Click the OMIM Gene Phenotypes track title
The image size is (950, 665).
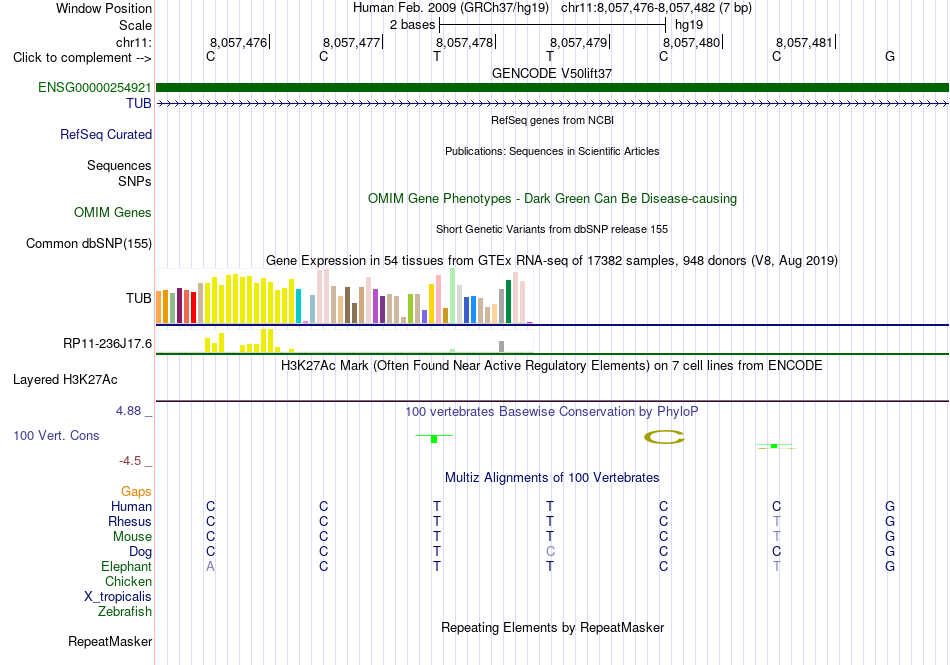click(x=553, y=199)
